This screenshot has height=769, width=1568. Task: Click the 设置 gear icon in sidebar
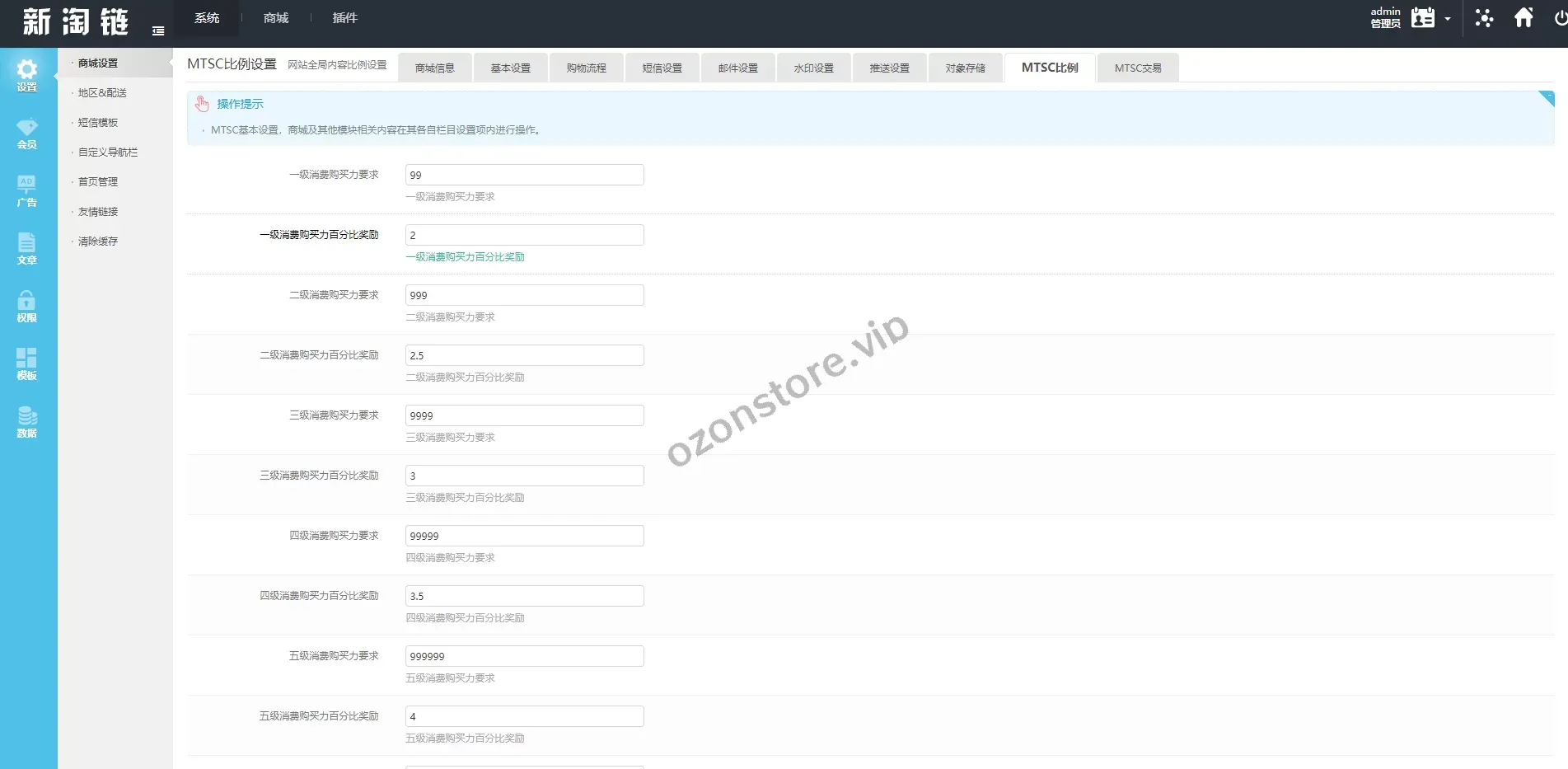click(27, 75)
